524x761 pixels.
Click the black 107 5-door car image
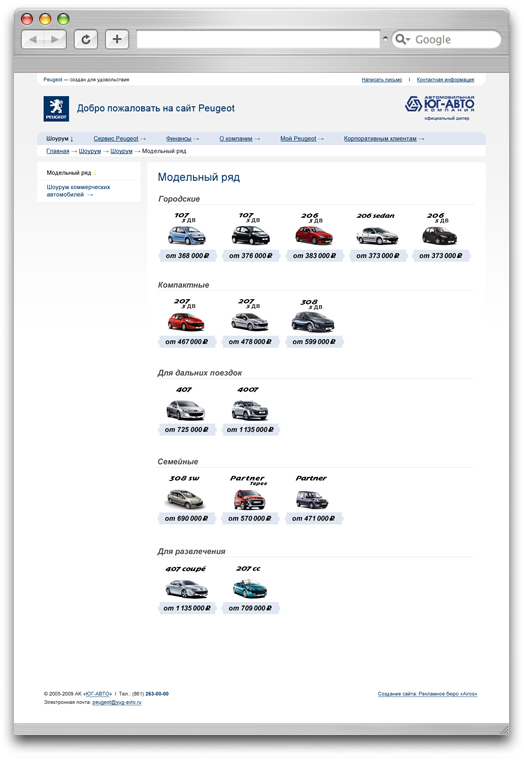click(x=250, y=236)
